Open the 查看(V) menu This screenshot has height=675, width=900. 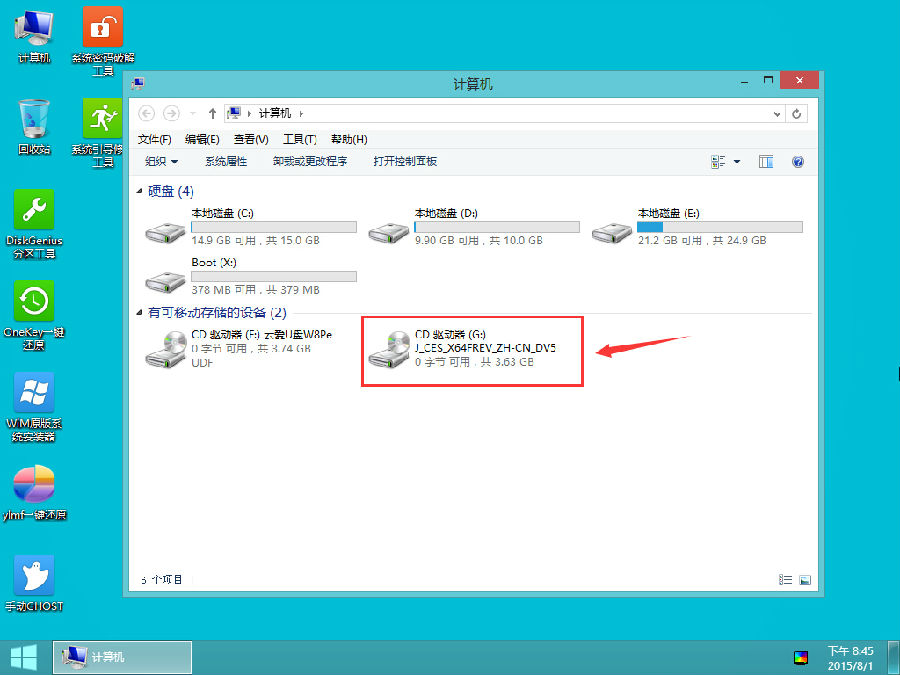tap(251, 138)
